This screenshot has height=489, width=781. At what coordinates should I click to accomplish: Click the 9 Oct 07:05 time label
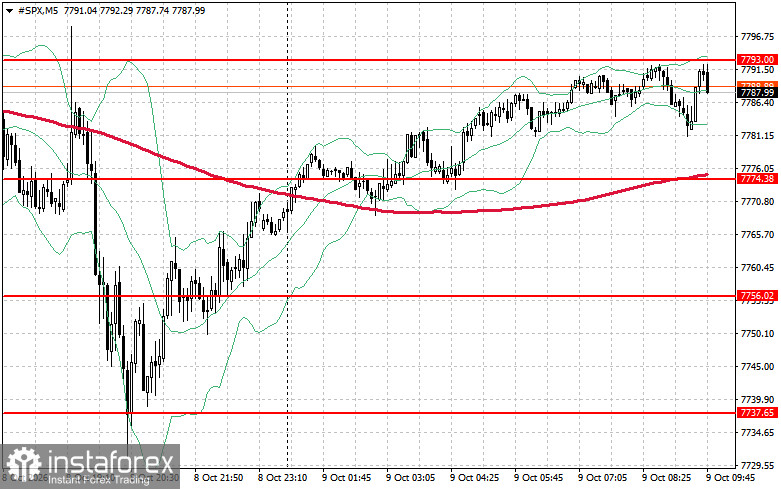[x=602, y=478]
